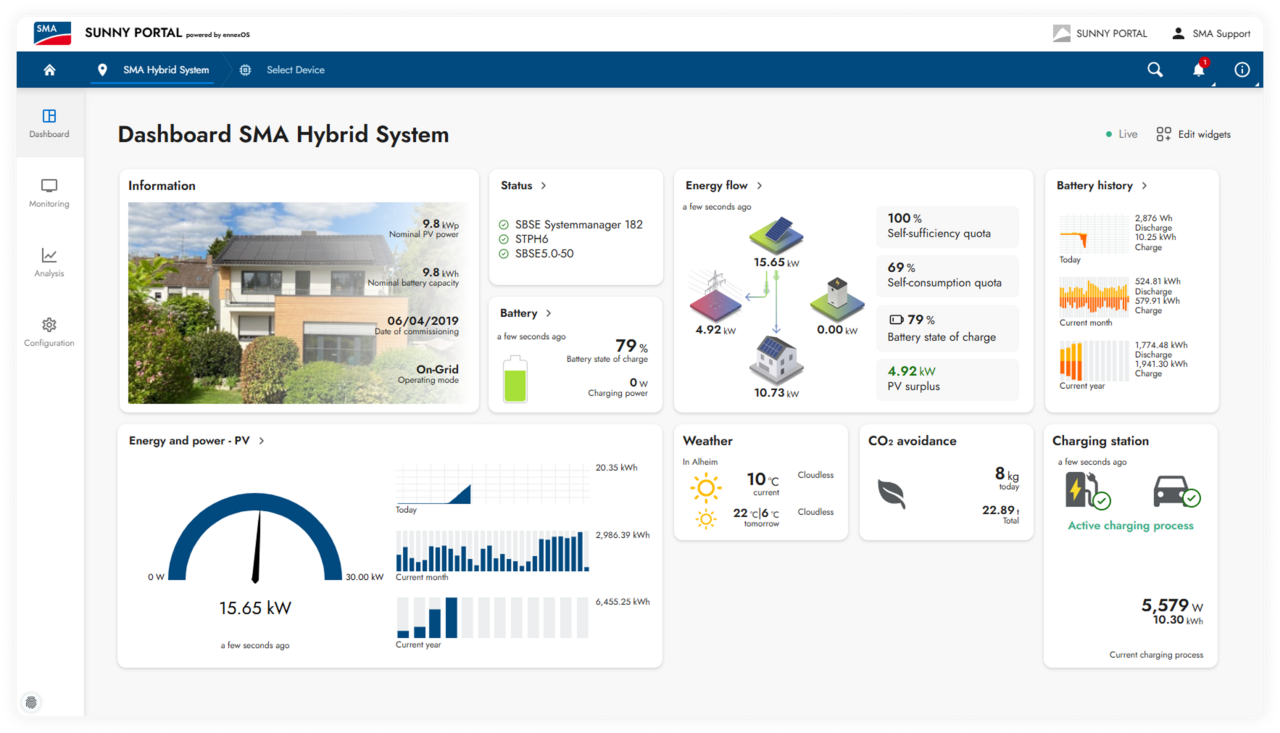1280x733 pixels.
Task: Click the small battery icon beside 79 %
Action: (896, 320)
